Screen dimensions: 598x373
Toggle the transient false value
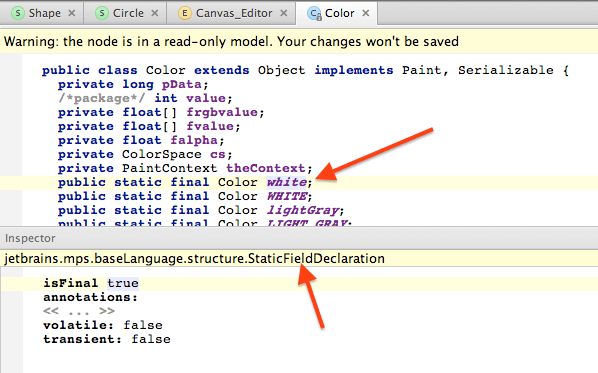[x=151, y=339]
